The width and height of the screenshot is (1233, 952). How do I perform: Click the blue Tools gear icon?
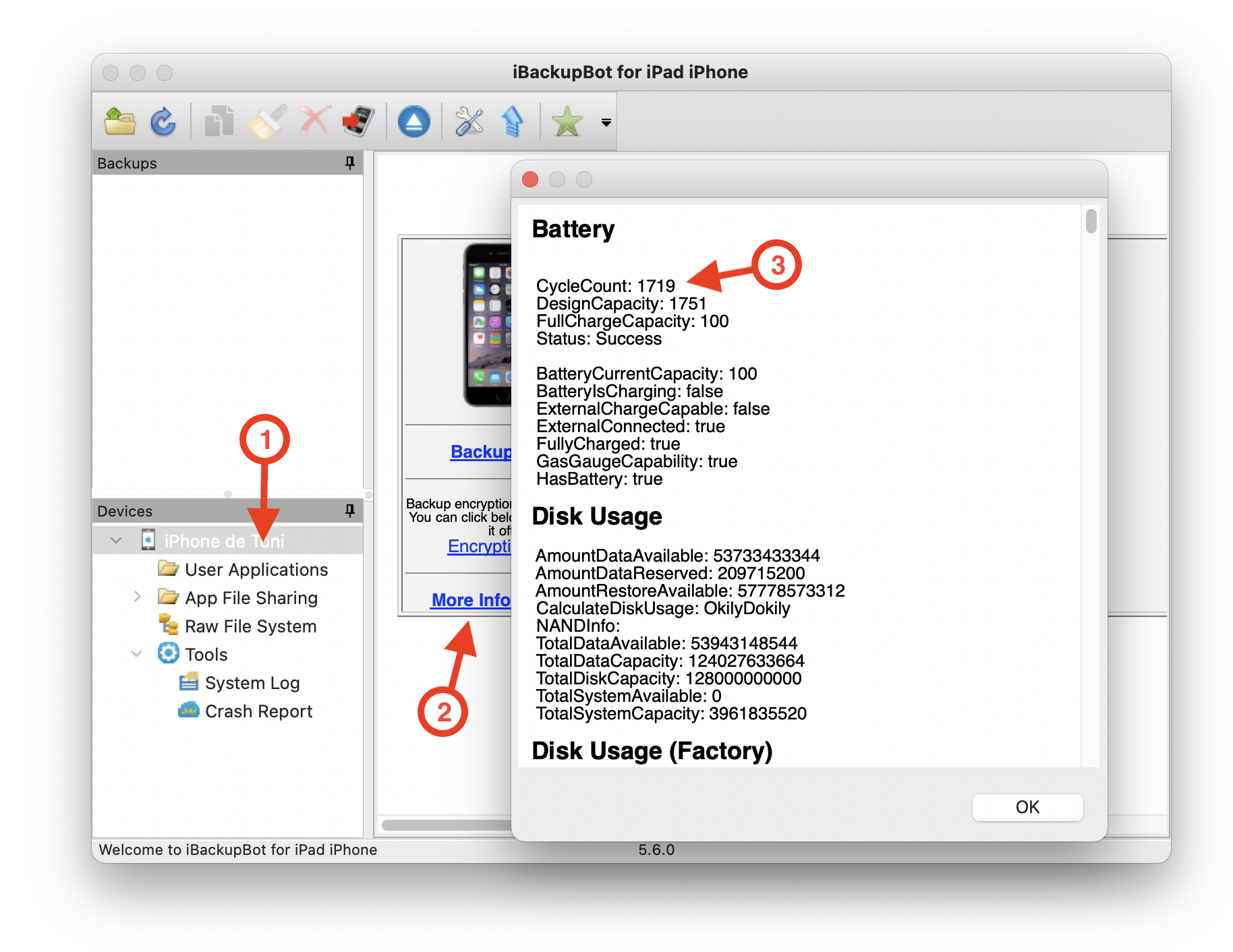168,653
